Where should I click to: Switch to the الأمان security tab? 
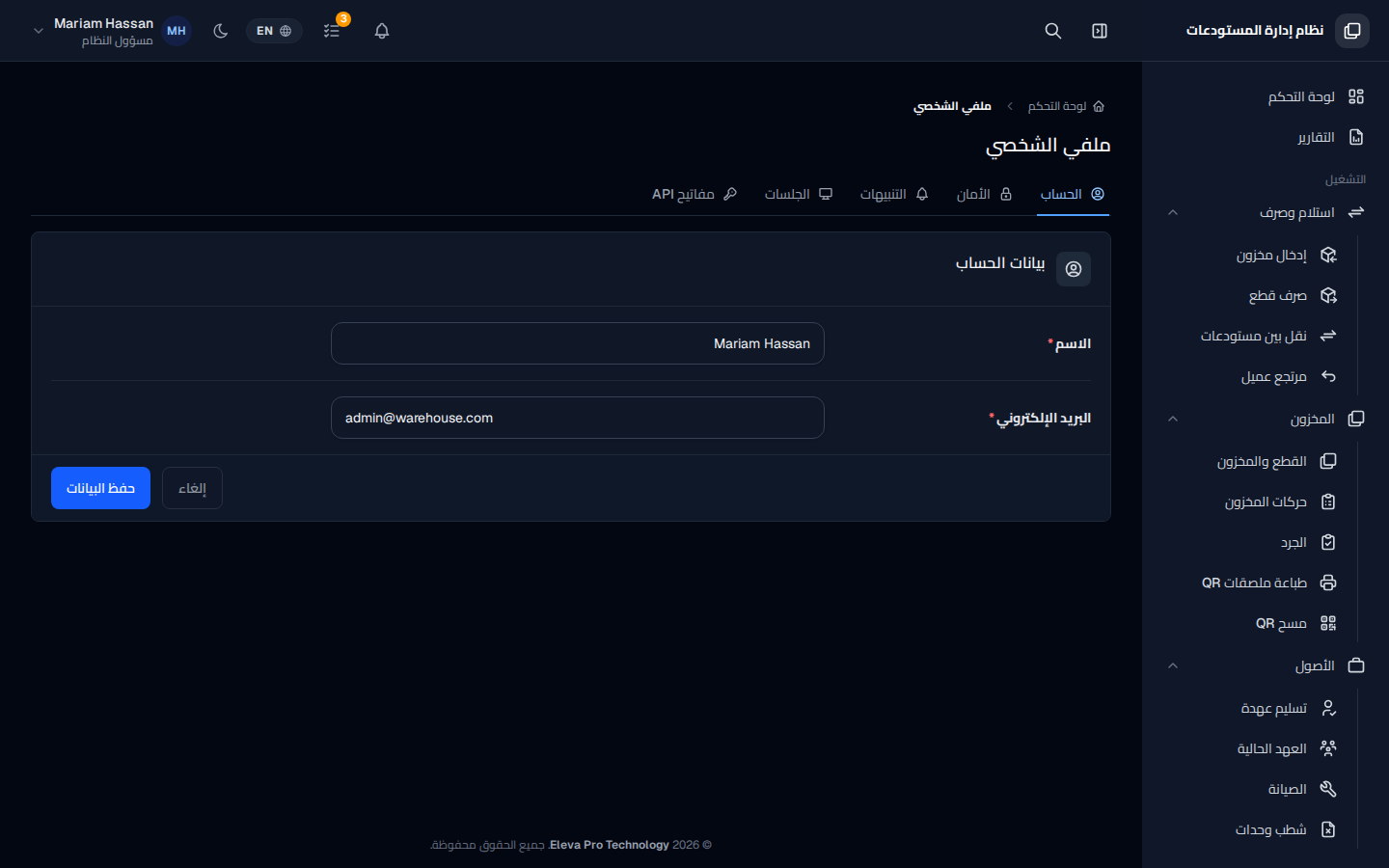(984, 194)
